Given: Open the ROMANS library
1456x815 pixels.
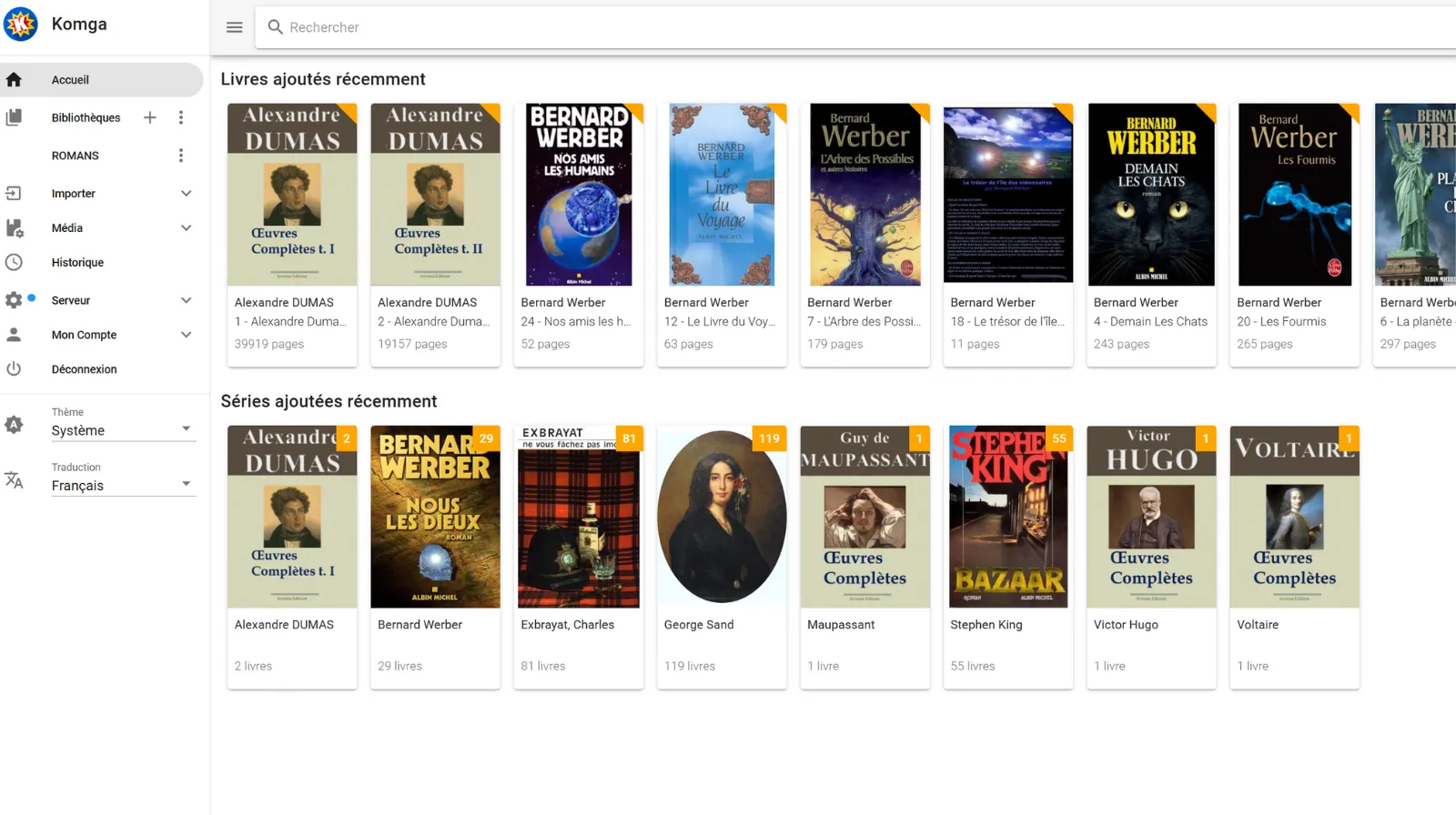Looking at the screenshot, I should pos(76,156).
